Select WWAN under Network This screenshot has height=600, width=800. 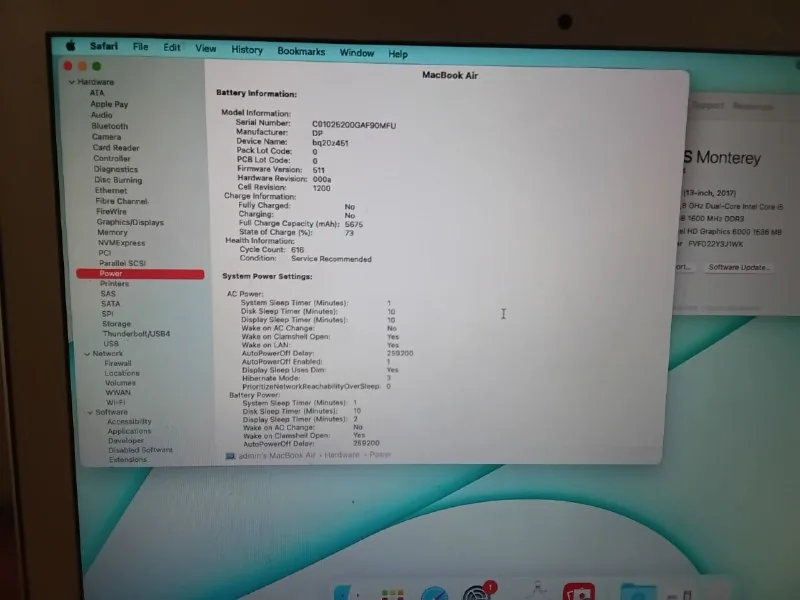click(x=118, y=392)
